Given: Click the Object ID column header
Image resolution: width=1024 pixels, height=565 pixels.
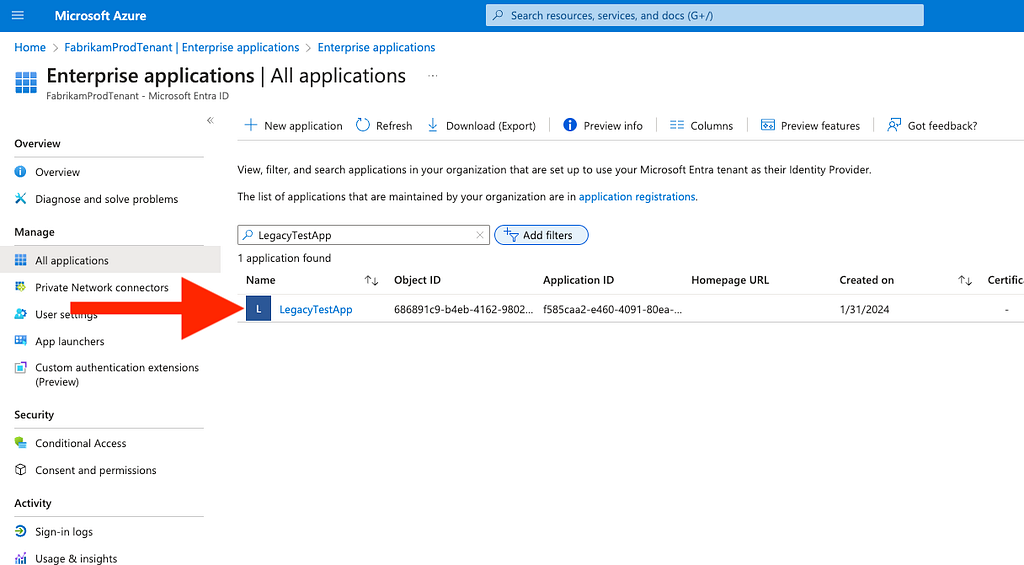Looking at the screenshot, I should (x=417, y=280).
